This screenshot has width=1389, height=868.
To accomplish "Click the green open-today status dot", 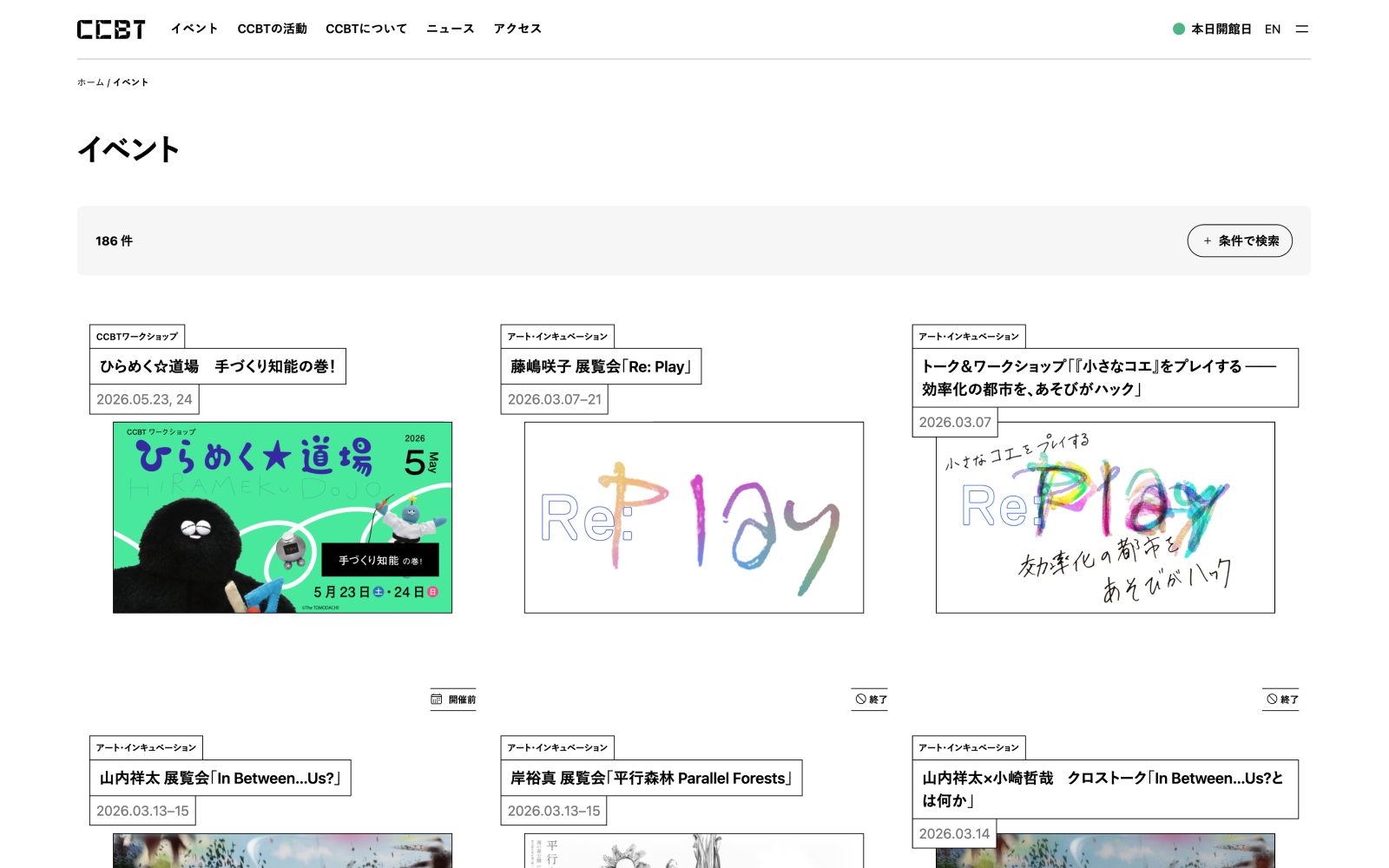I will pos(1179,29).
